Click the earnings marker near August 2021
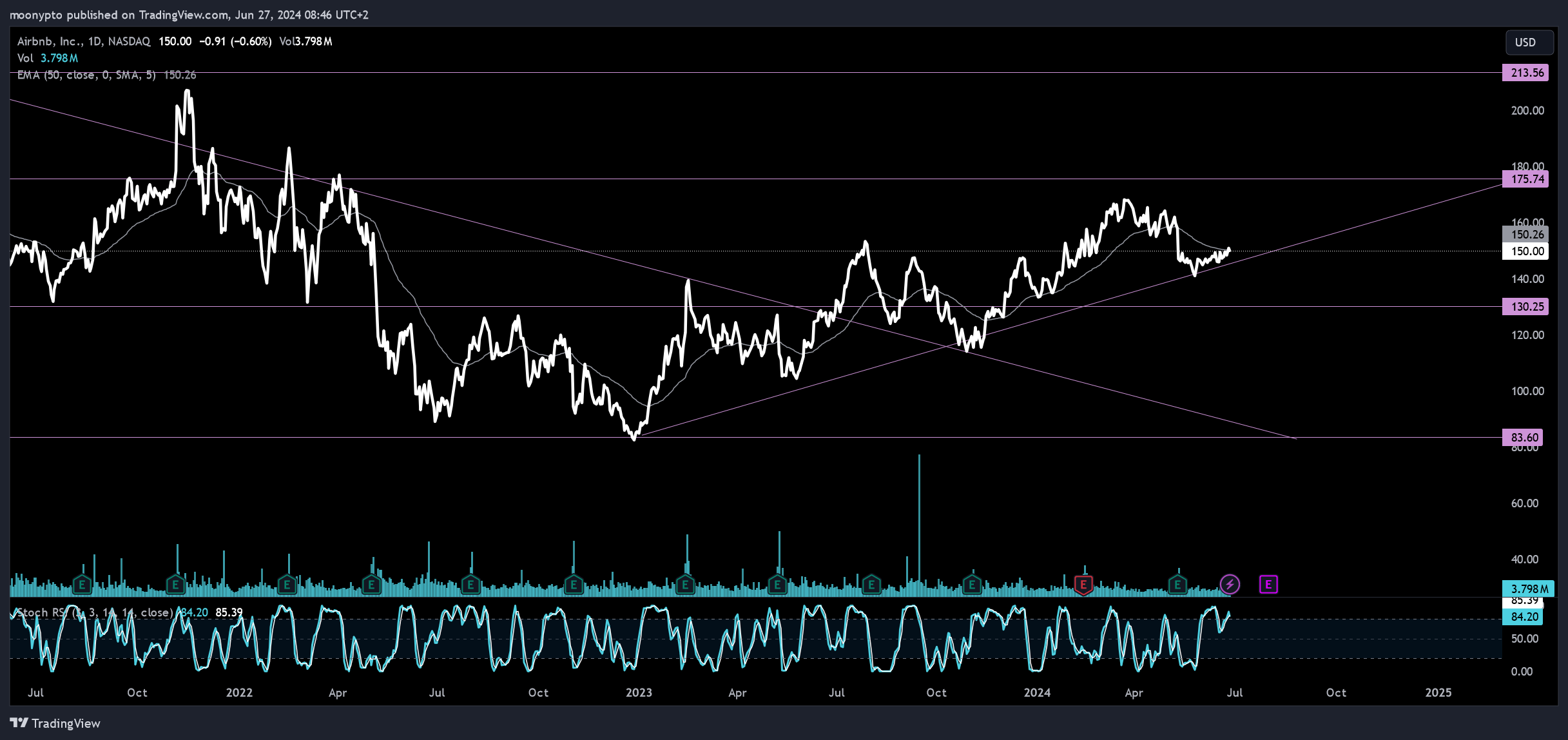Image resolution: width=1568 pixels, height=740 pixels. 81,585
